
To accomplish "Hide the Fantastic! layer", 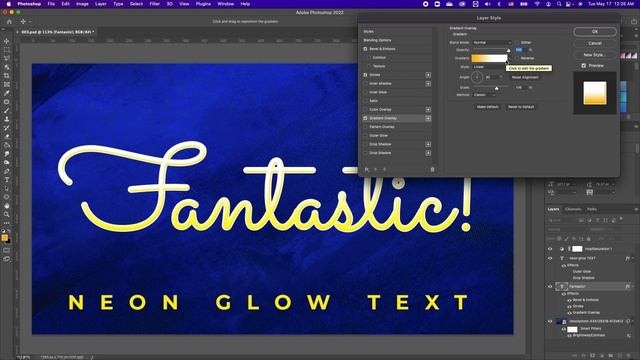I will coord(550,287).
